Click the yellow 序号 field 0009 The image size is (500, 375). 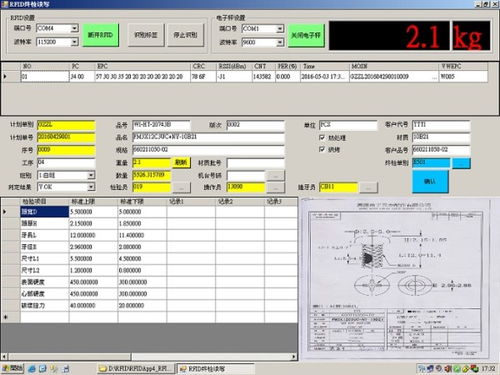click(66, 150)
